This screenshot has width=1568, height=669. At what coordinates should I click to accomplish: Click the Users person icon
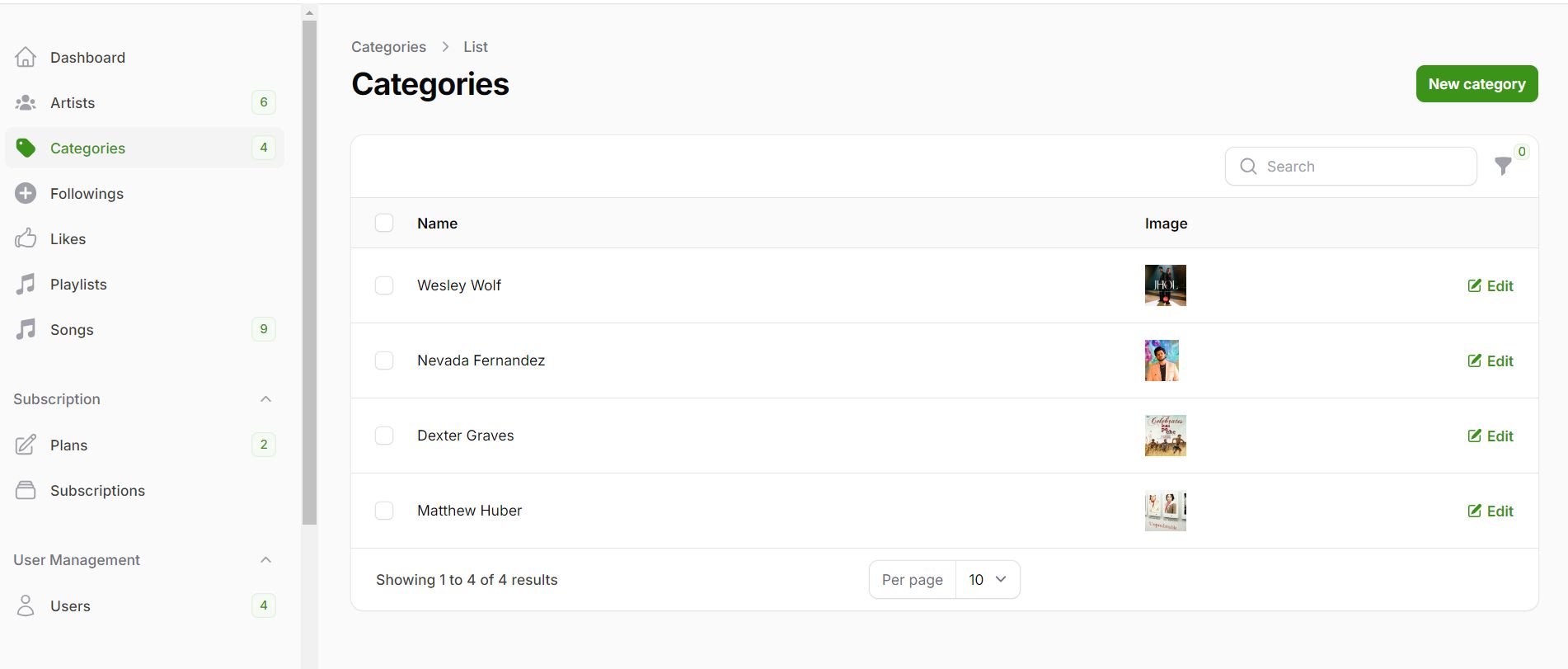[x=26, y=605]
